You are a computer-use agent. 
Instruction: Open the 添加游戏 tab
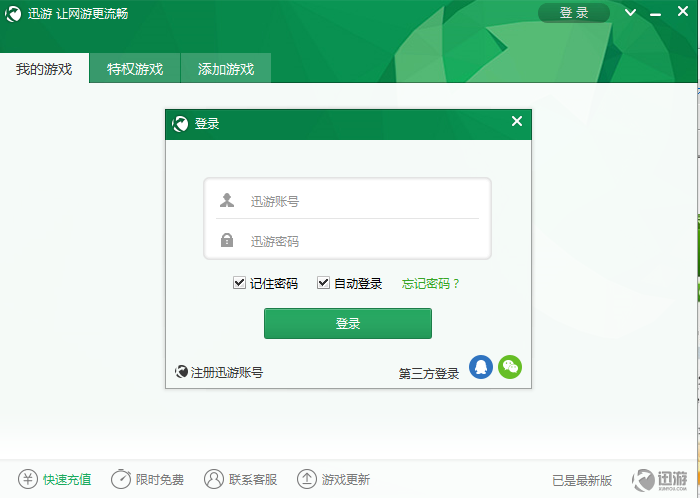point(226,69)
